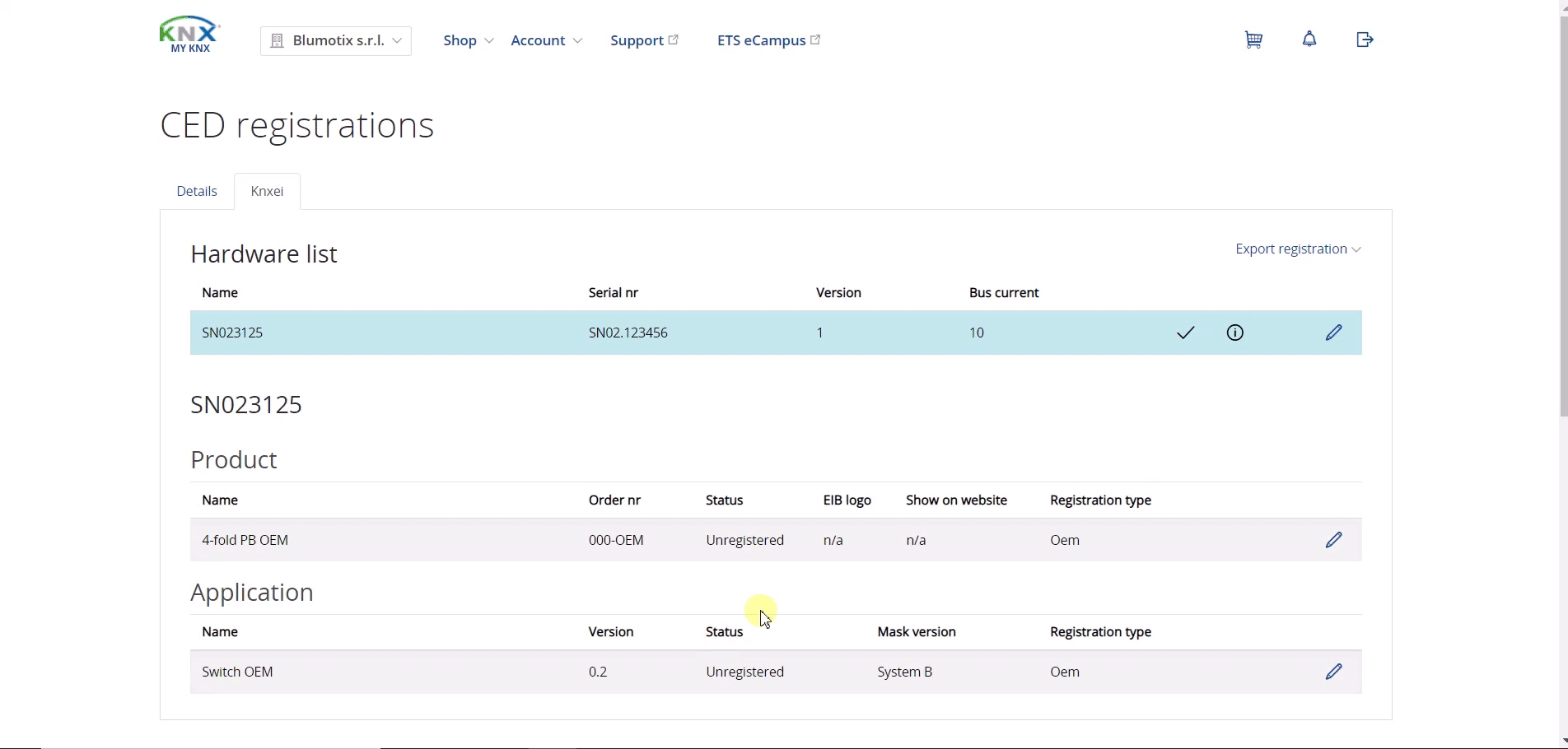Open the notifications bell icon
The width and height of the screenshot is (1568, 749).
(x=1309, y=39)
